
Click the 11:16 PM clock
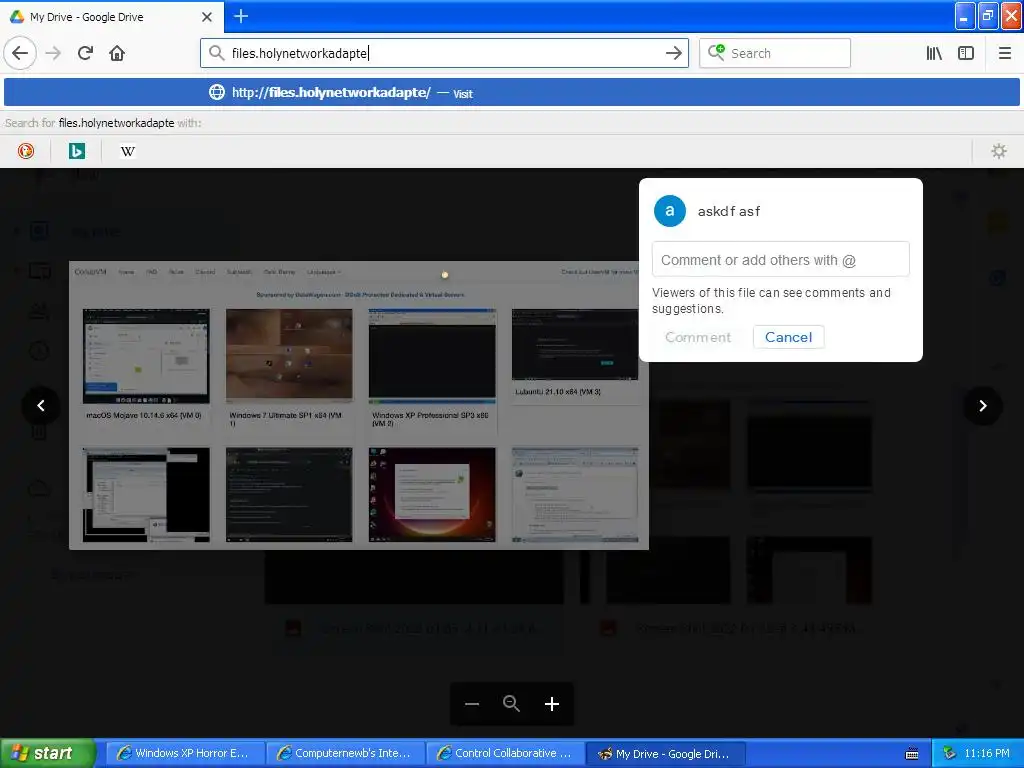987,753
